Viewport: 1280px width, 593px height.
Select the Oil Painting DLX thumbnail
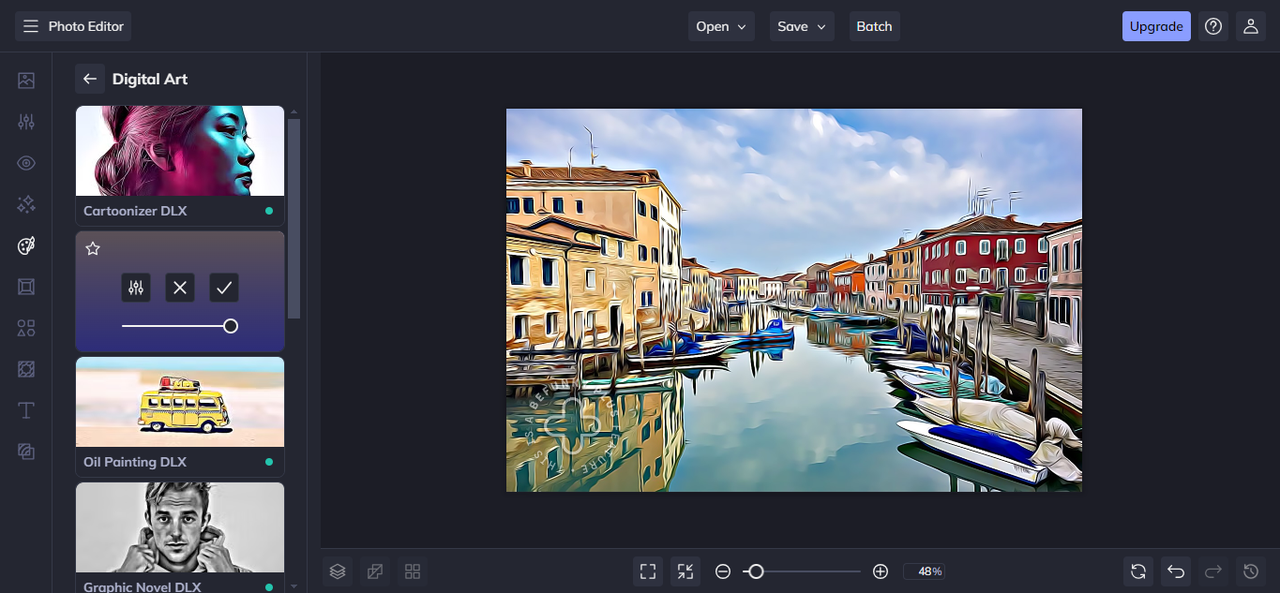click(180, 402)
